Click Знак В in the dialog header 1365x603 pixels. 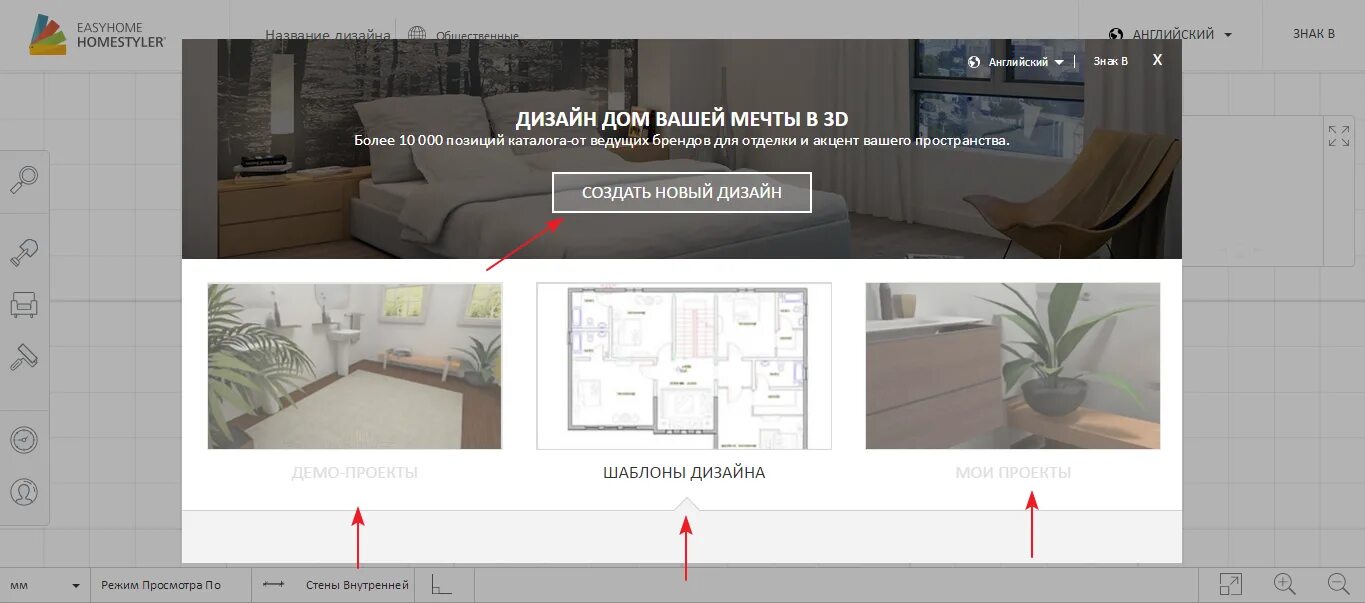1110,61
